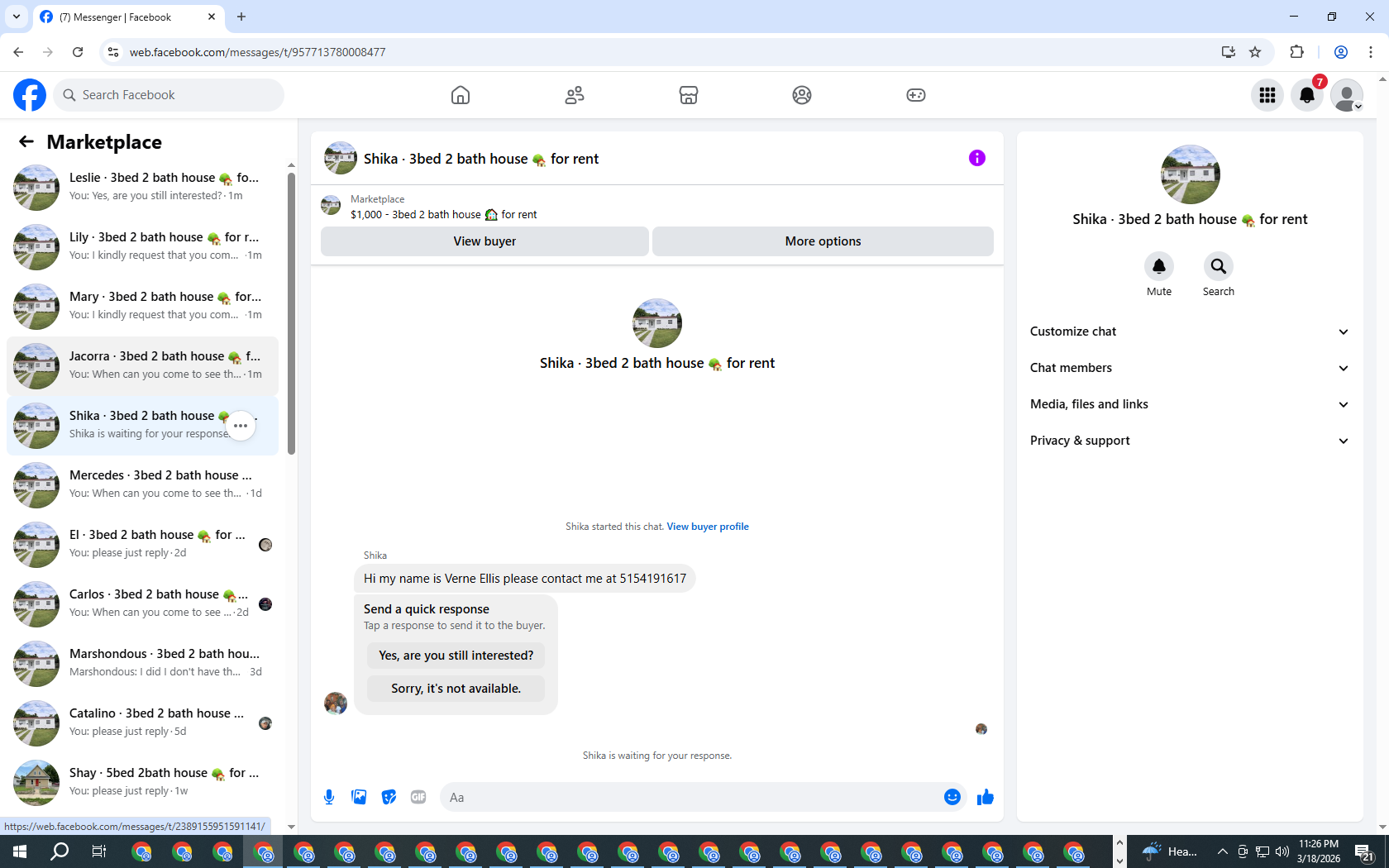Open the $1,000 3bed 2 bath house listing

click(443, 215)
